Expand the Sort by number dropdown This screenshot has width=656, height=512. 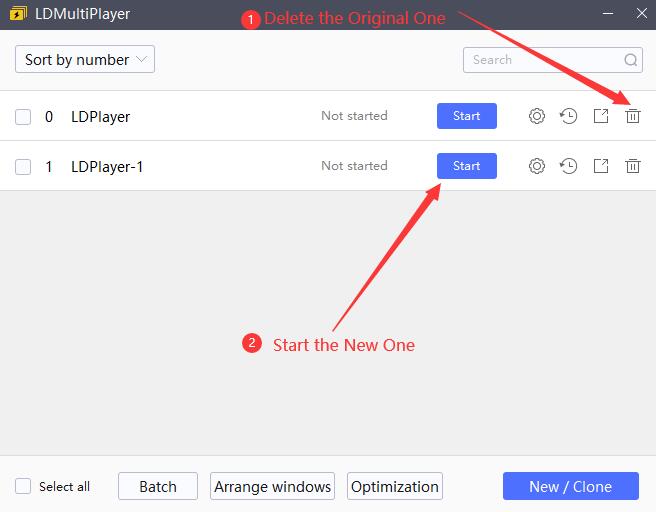(x=85, y=59)
